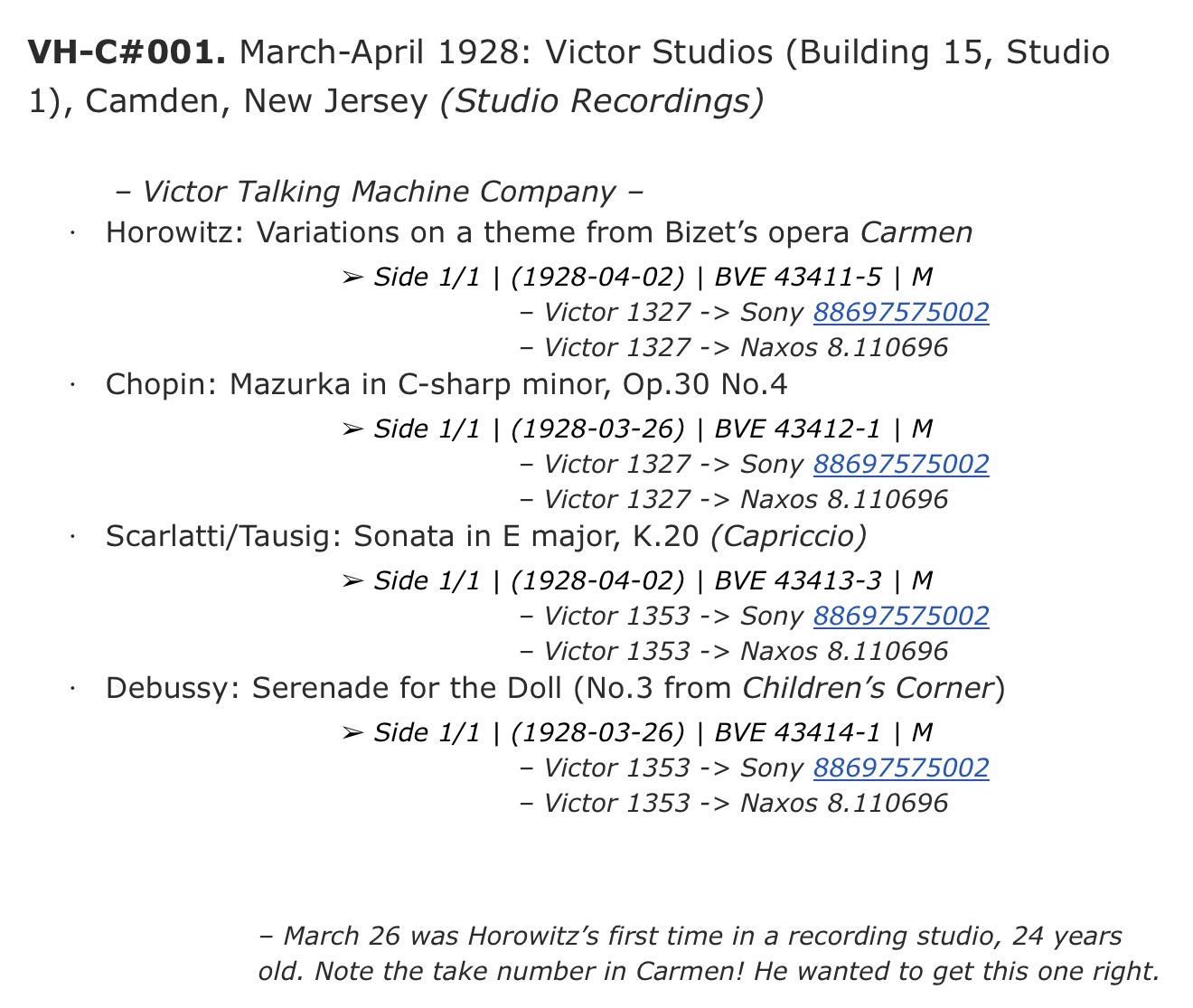Viewport: 1193px width, 1008px height.
Task: Click the BVE 43411-5 matrix number
Action: 797,277
